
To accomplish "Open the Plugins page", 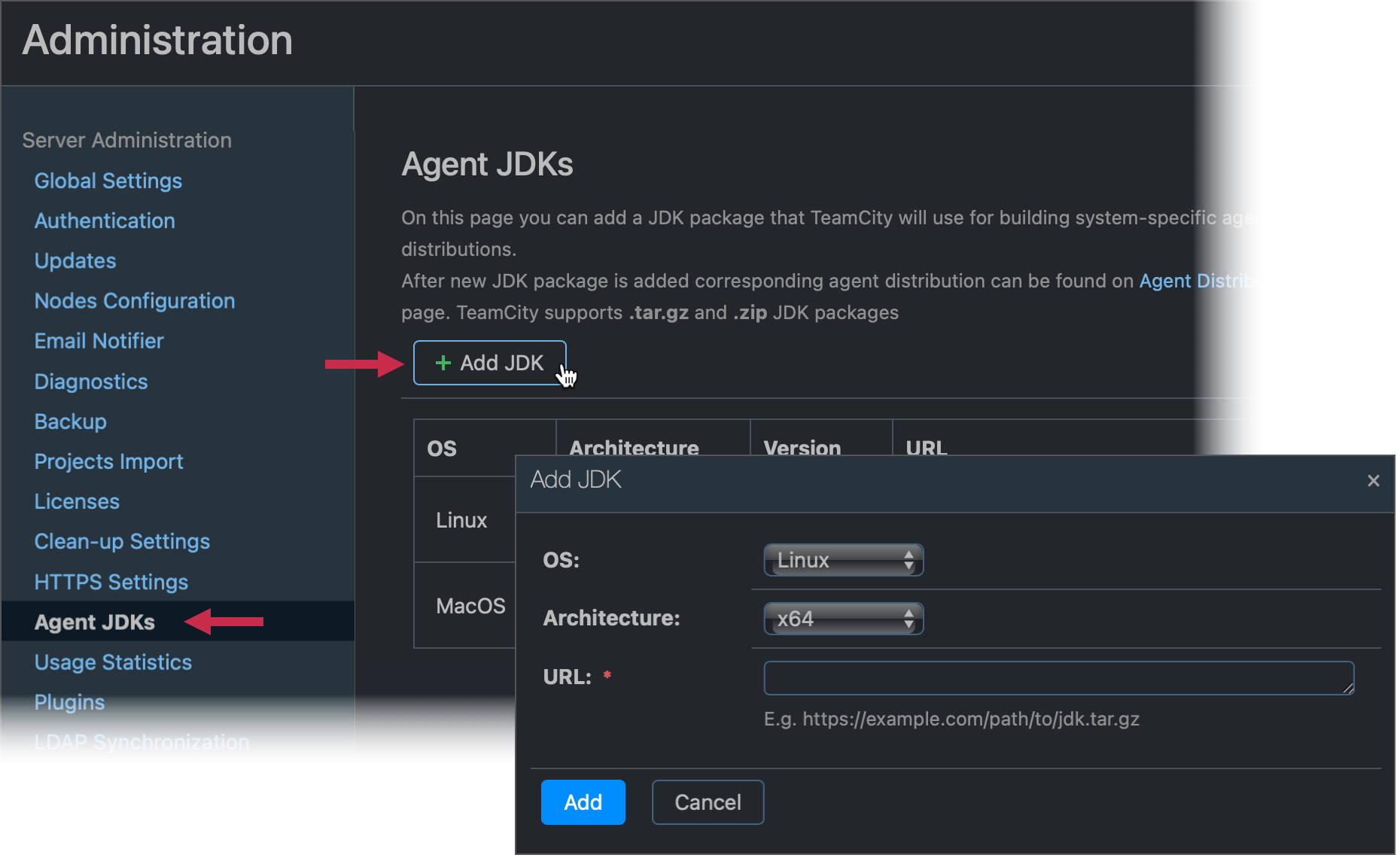I will click(x=69, y=701).
